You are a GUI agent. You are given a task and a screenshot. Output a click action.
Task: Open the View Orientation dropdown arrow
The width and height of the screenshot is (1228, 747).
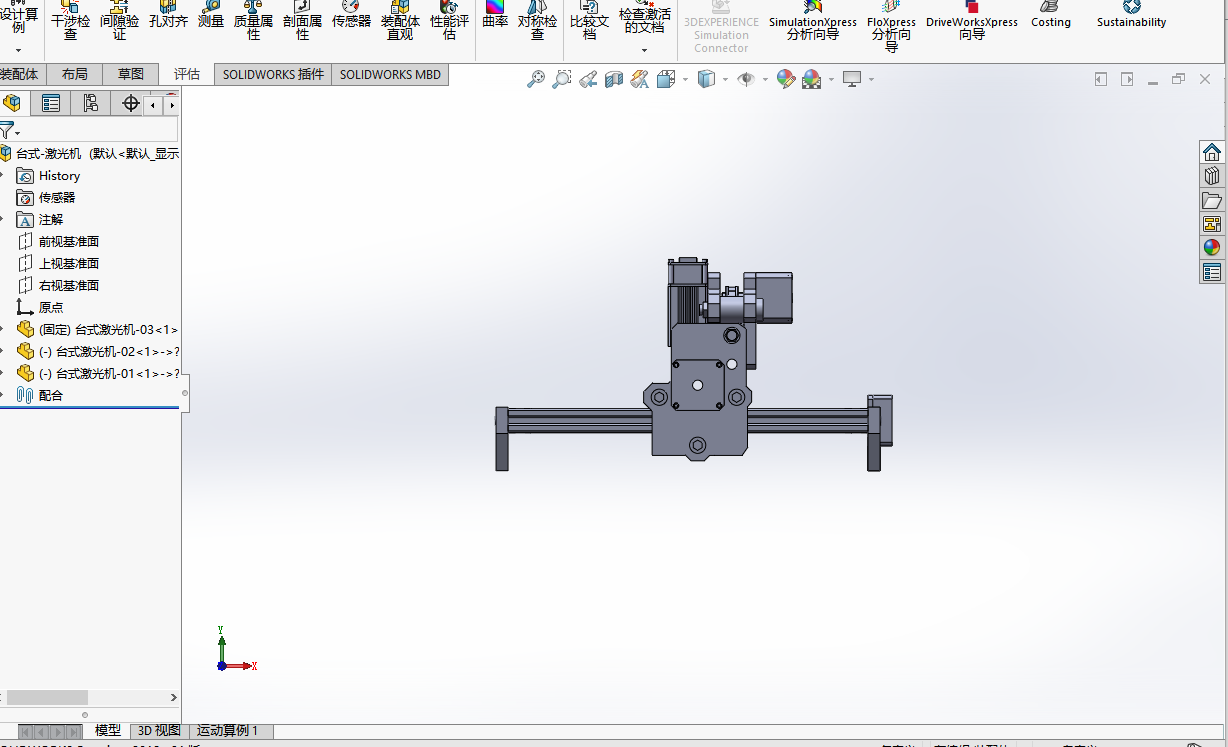tap(684, 79)
